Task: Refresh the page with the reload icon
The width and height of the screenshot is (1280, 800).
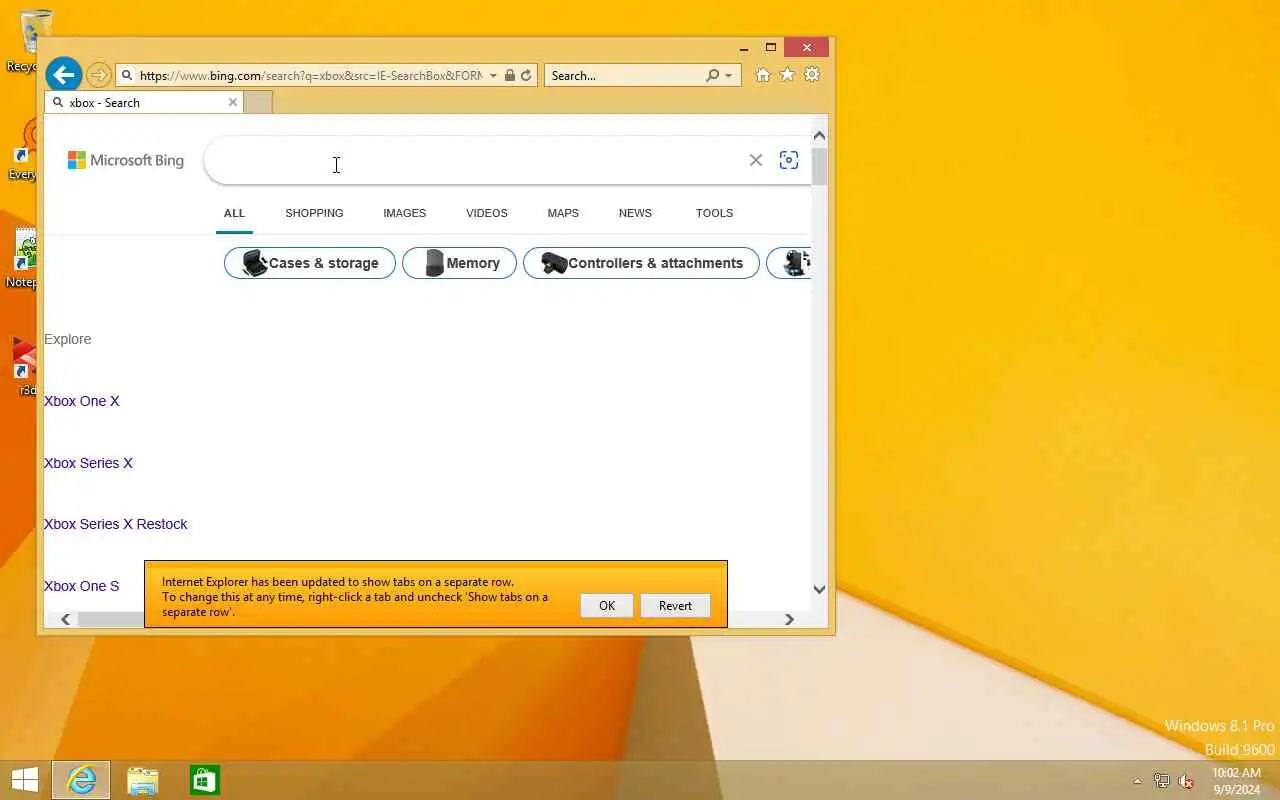Action: click(x=526, y=75)
